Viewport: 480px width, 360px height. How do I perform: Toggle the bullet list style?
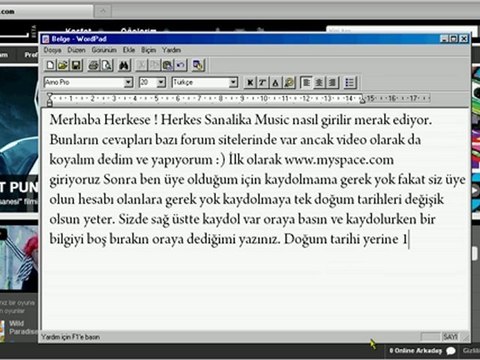[x=349, y=82]
